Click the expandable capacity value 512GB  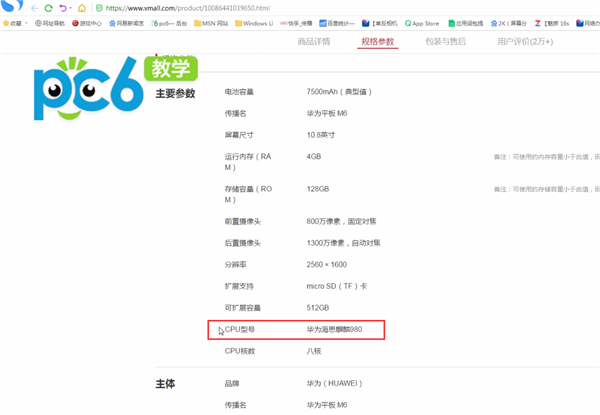point(318,308)
